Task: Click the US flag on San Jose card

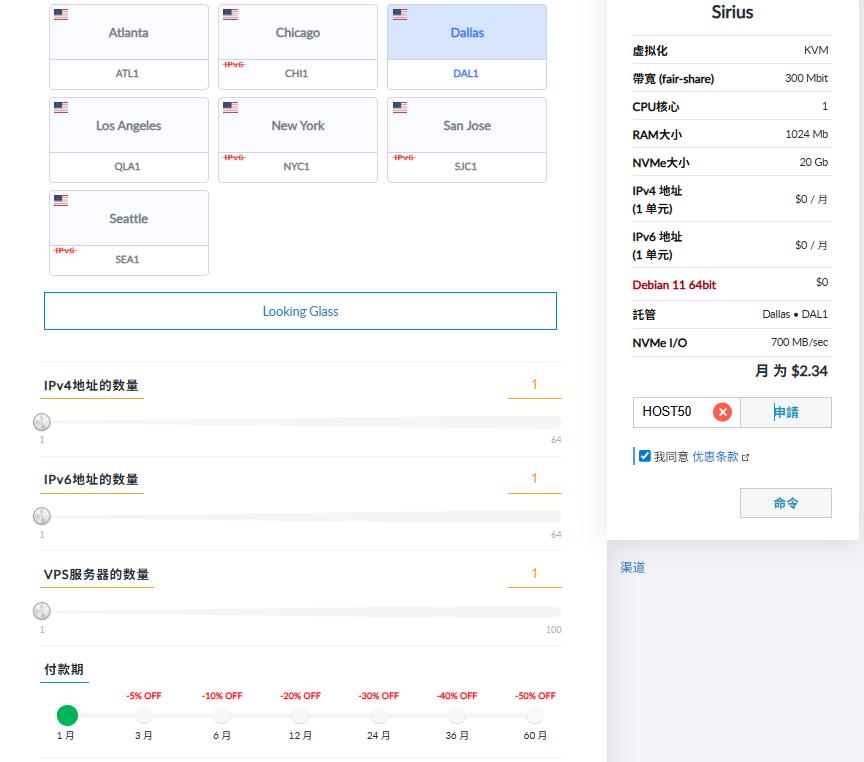Action: click(400, 108)
